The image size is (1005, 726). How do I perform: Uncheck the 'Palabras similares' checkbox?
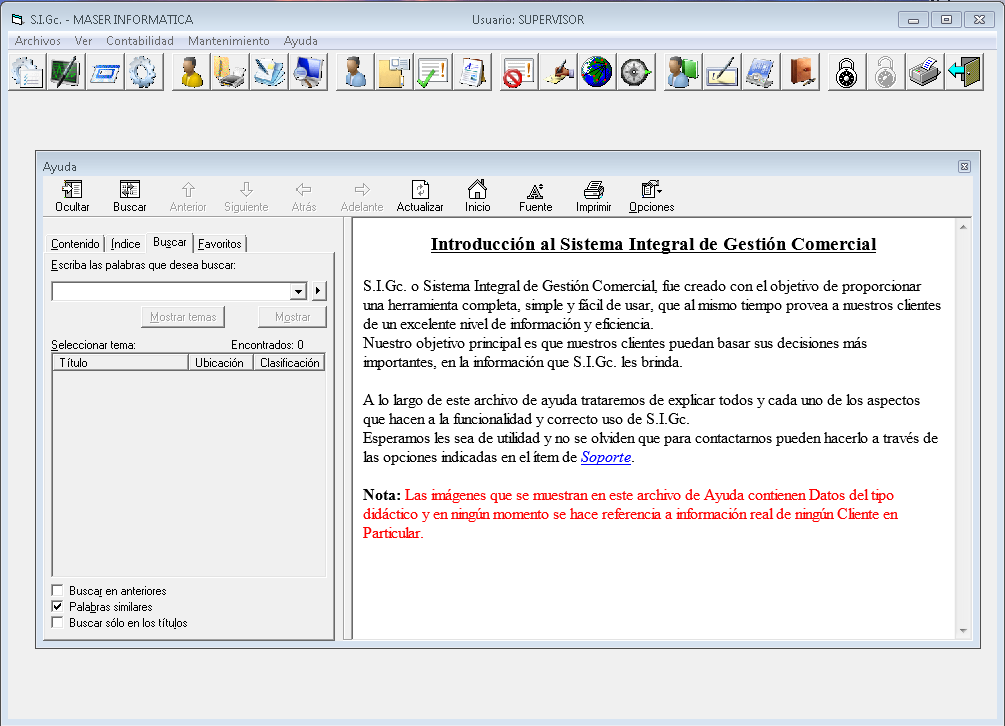point(57,606)
